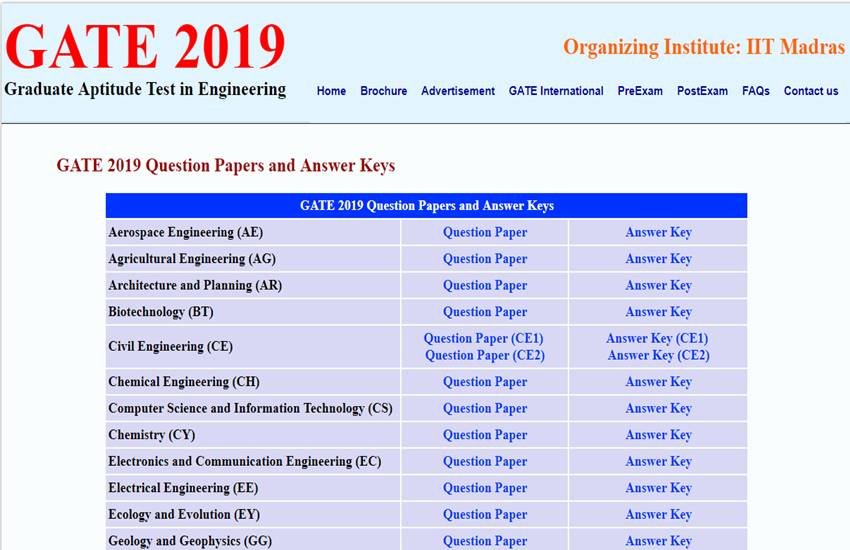Open Computer Science (CS) Question Paper
Screen dimensions: 850x550
point(484,408)
